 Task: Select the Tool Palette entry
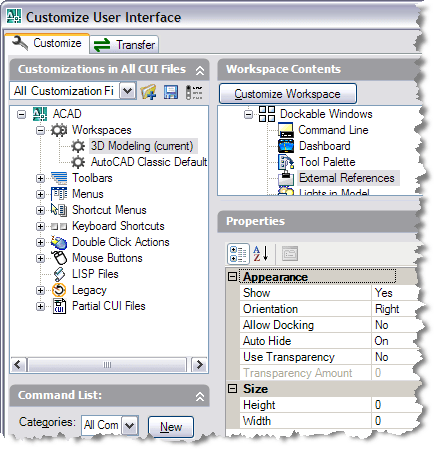[327, 162]
